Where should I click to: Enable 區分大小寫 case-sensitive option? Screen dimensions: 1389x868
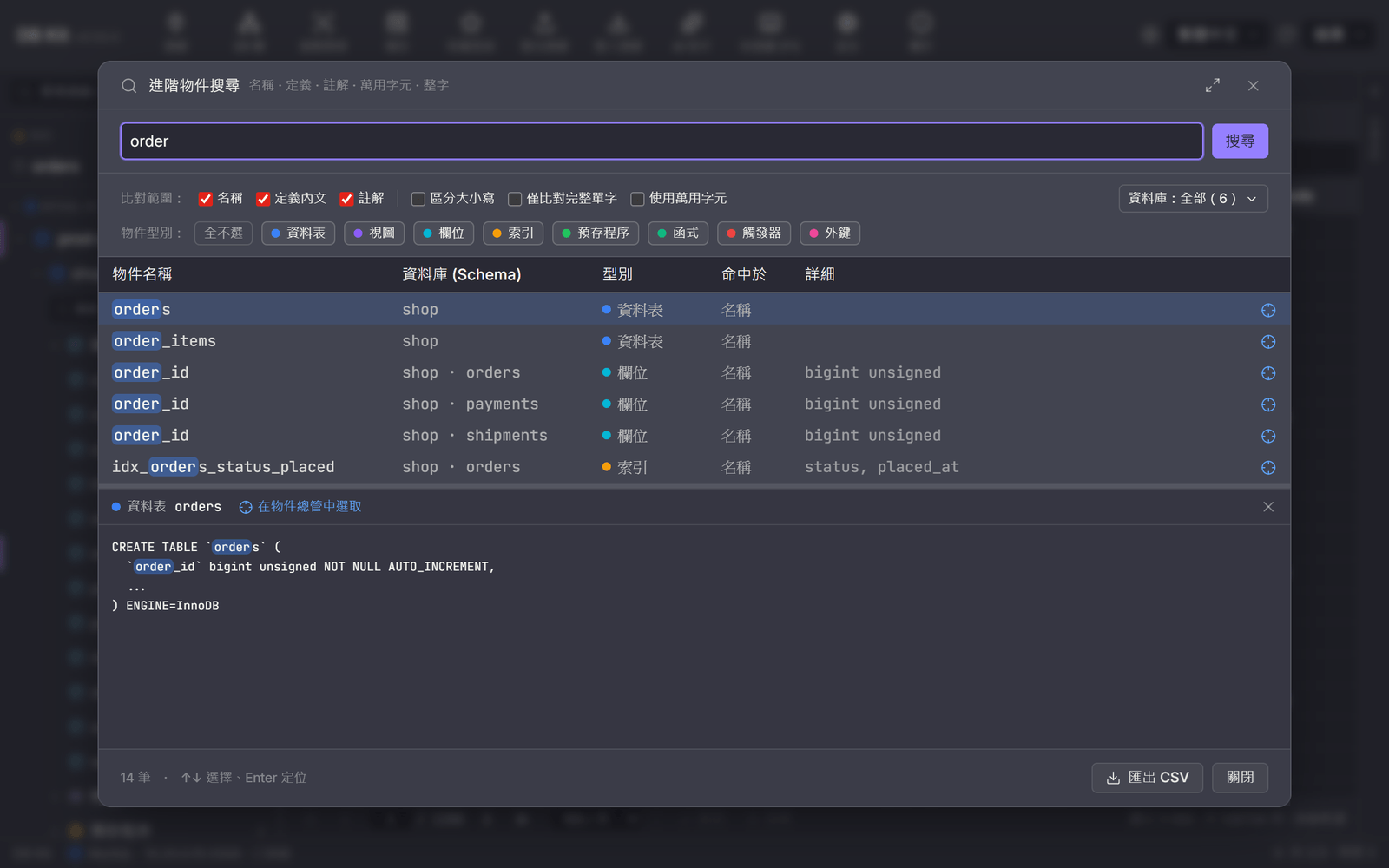click(x=418, y=199)
